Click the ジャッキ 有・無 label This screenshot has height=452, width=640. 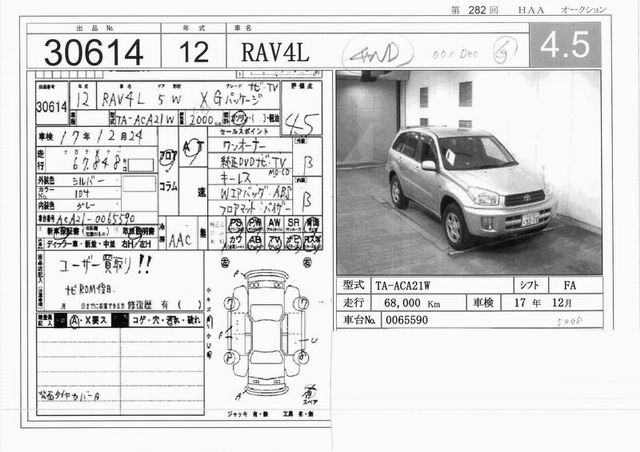[x=248, y=414]
